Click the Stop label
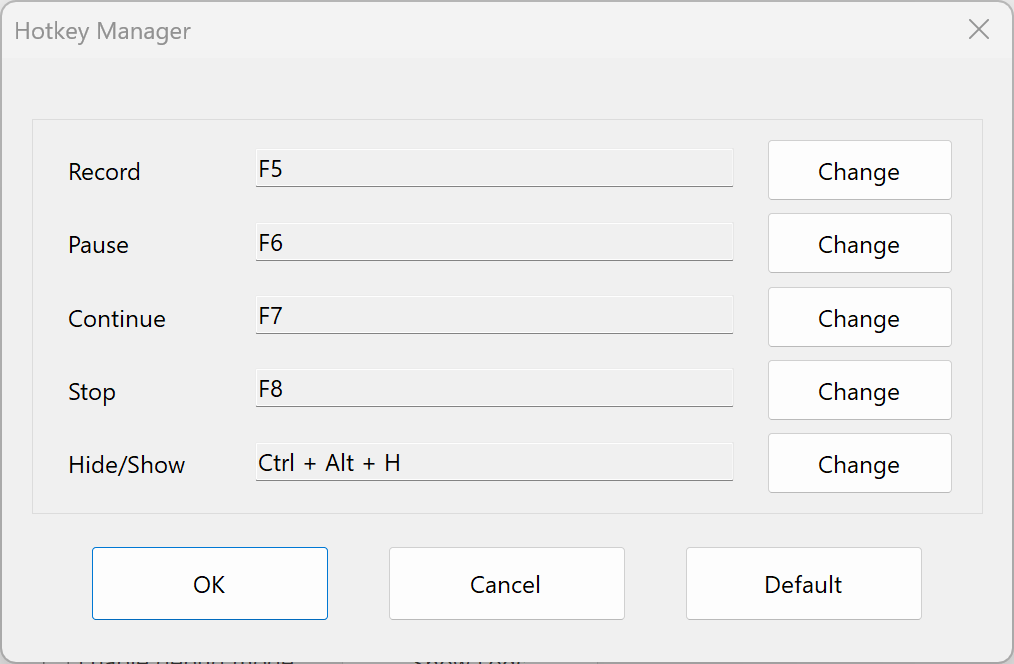 tap(92, 392)
